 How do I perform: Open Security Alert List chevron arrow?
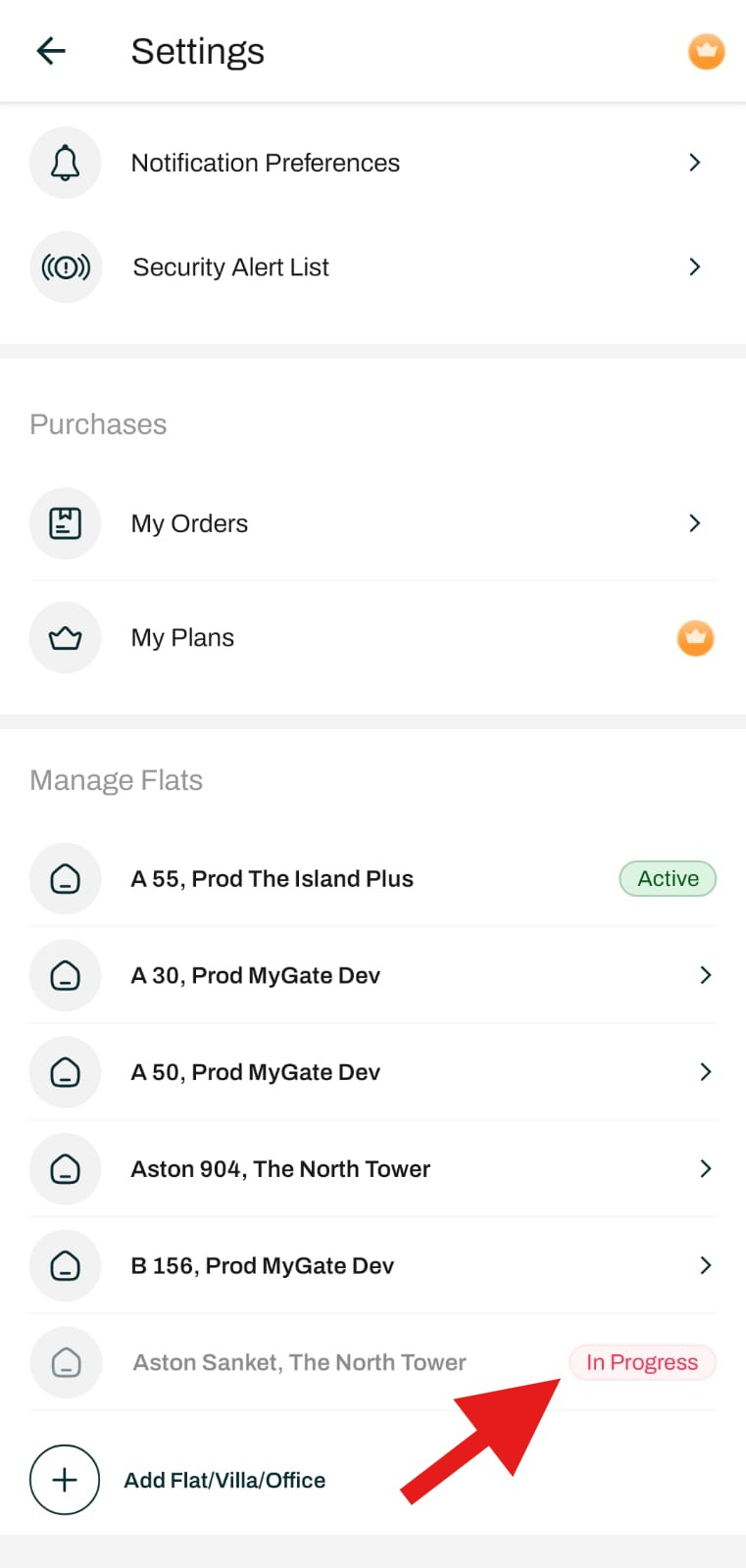tap(694, 267)
